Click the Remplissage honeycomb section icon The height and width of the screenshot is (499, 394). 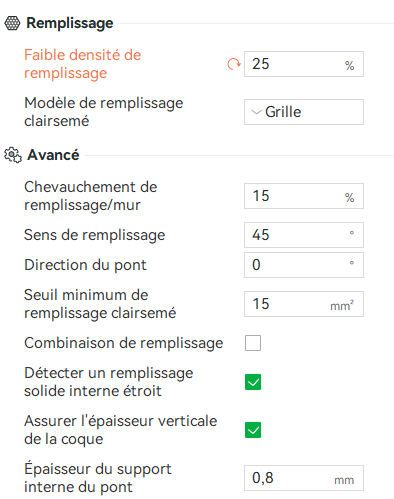point(12,23)
